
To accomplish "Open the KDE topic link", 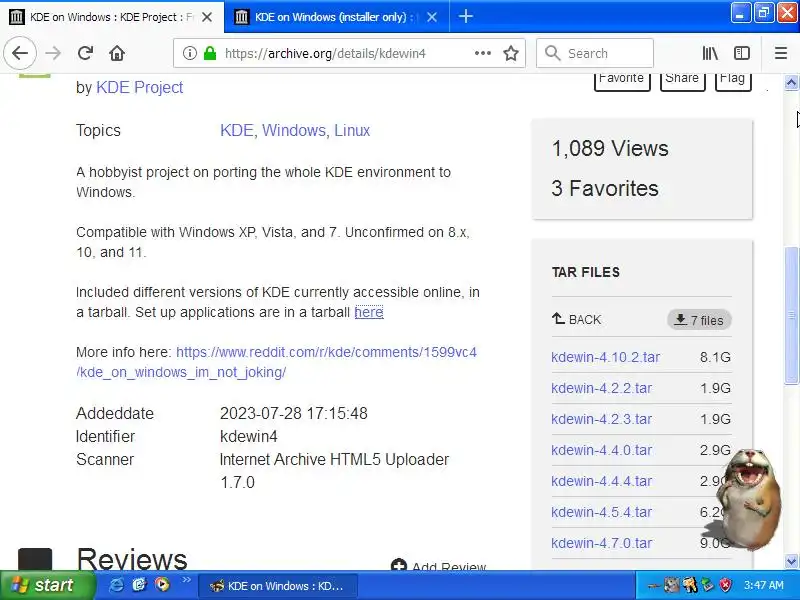I will (x=237, y=131).
